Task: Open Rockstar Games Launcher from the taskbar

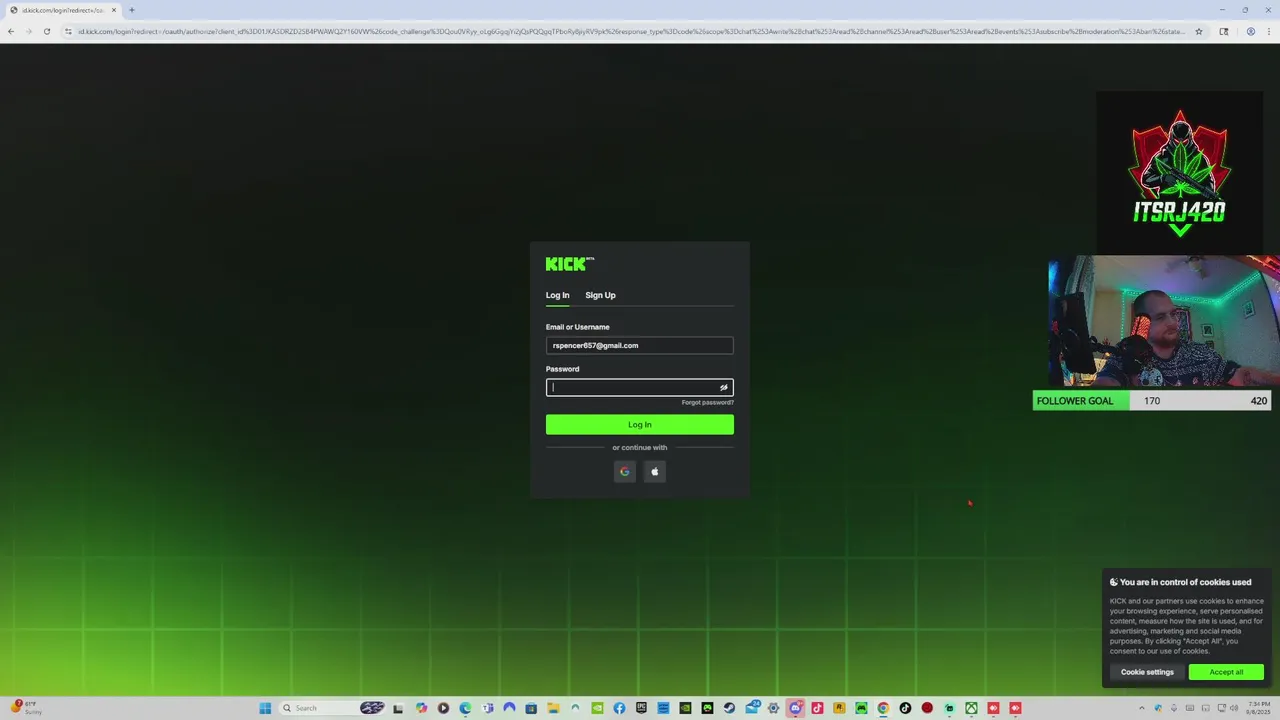Action: click(839, 708)
